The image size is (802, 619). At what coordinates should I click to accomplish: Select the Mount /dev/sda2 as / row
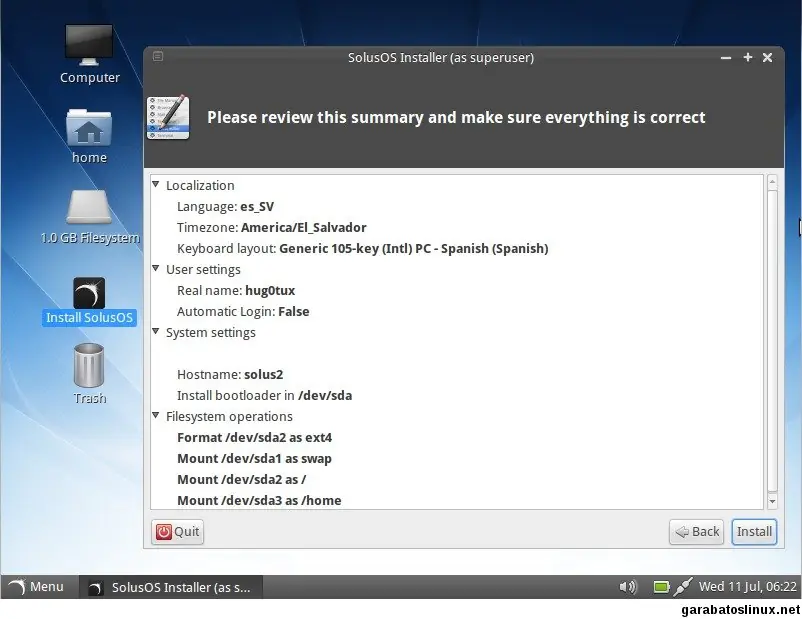[x=456, y=479]
